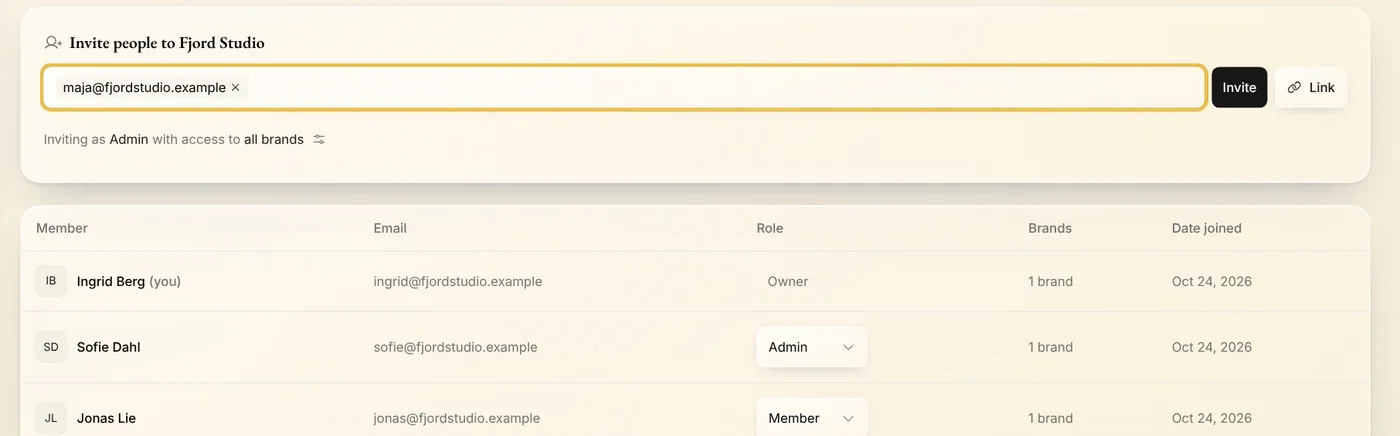Click the Admin word in inviting text
Viewport: 1400px width, 436px height.
tap(129, 140)
